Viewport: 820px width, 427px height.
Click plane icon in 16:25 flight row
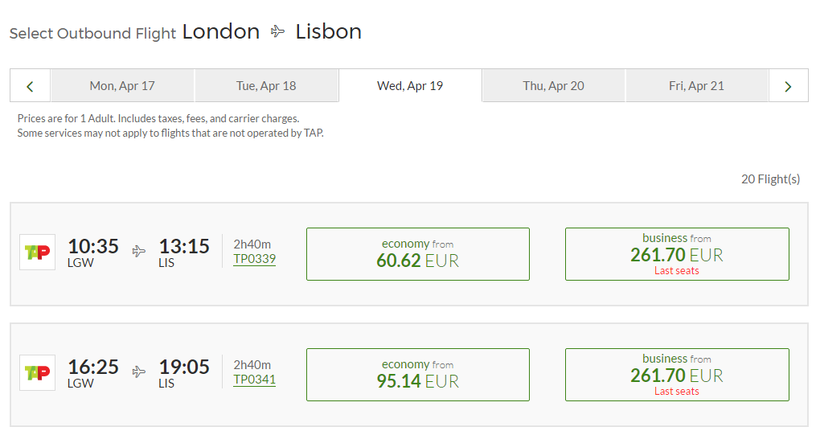pyautogui.click(x=139, y=373)
